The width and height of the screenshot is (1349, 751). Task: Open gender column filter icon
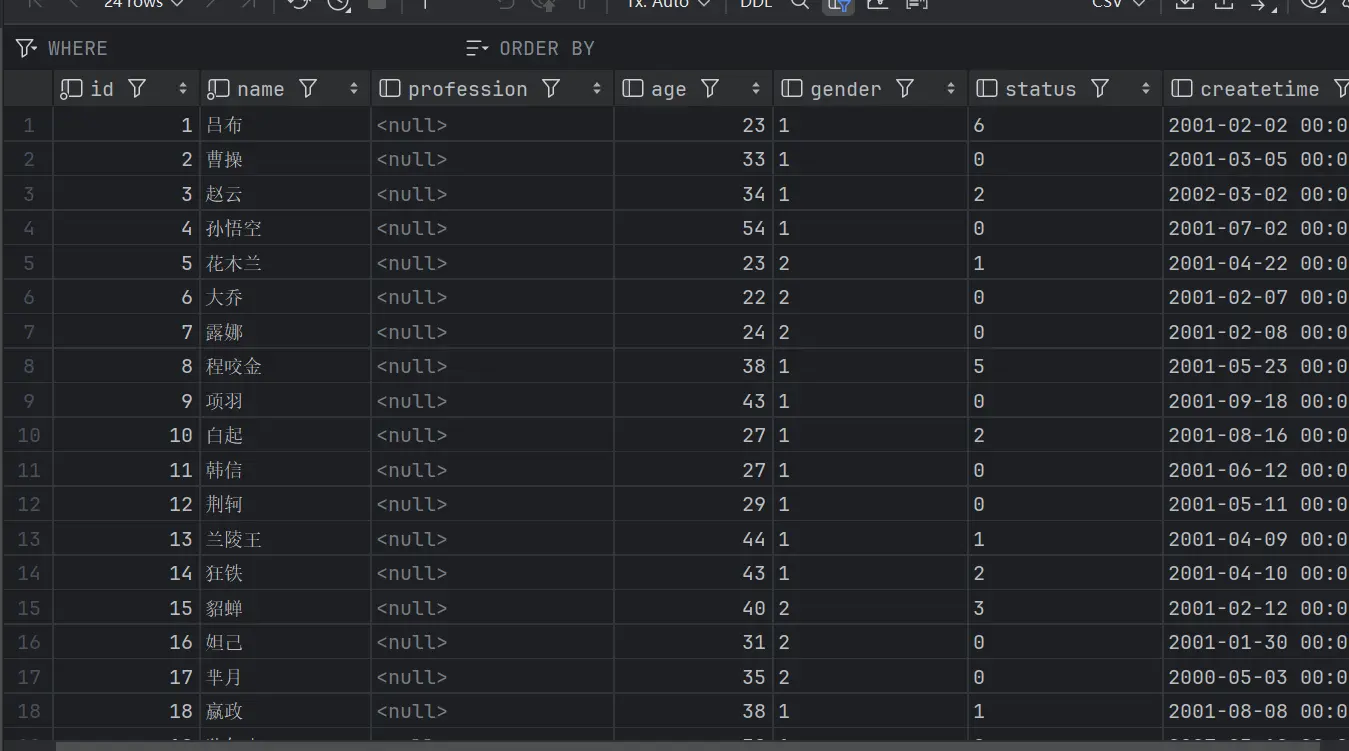(x=905, y=89)
